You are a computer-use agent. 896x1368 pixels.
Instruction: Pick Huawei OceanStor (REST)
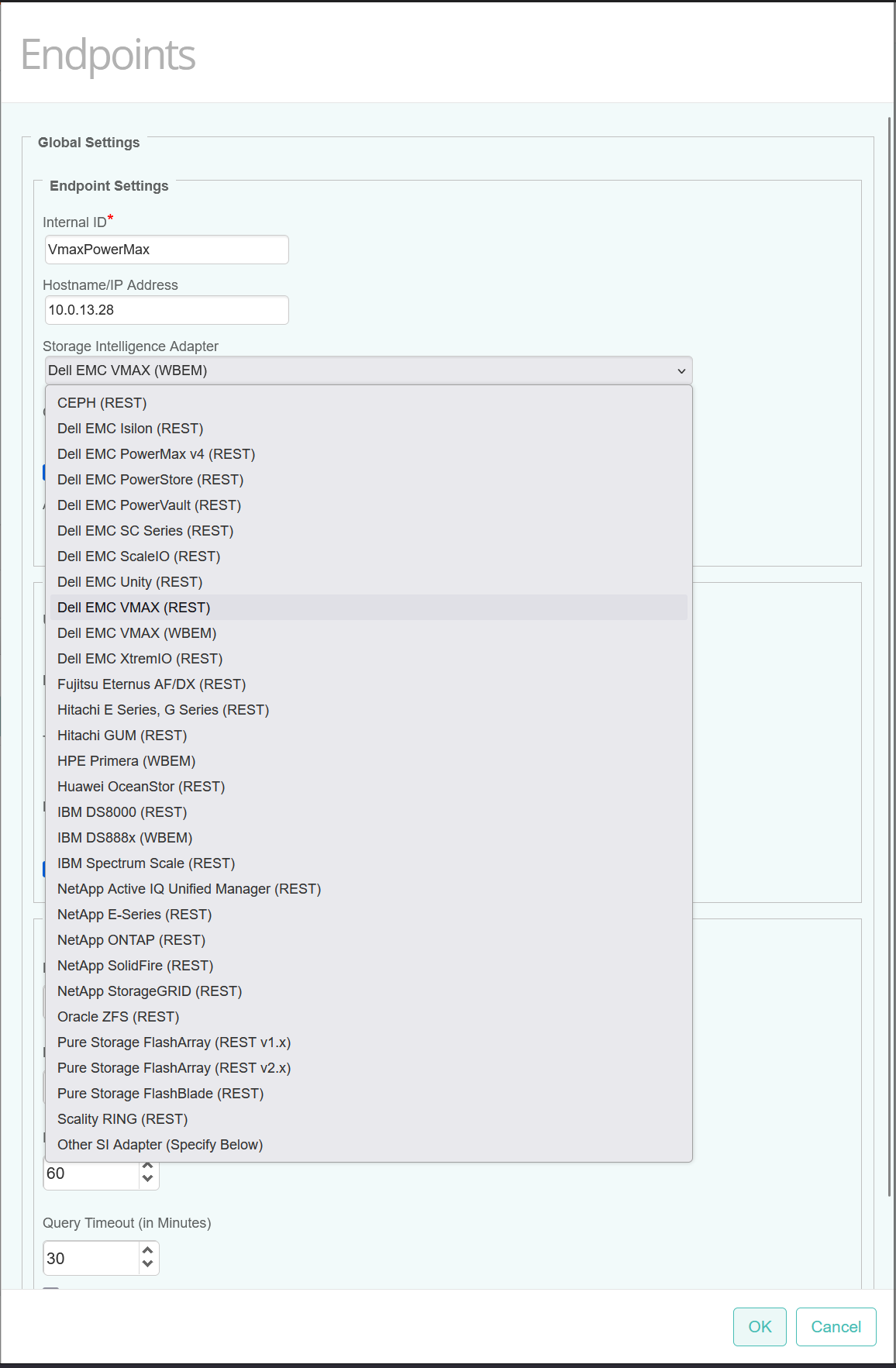[x=369, y=787]
